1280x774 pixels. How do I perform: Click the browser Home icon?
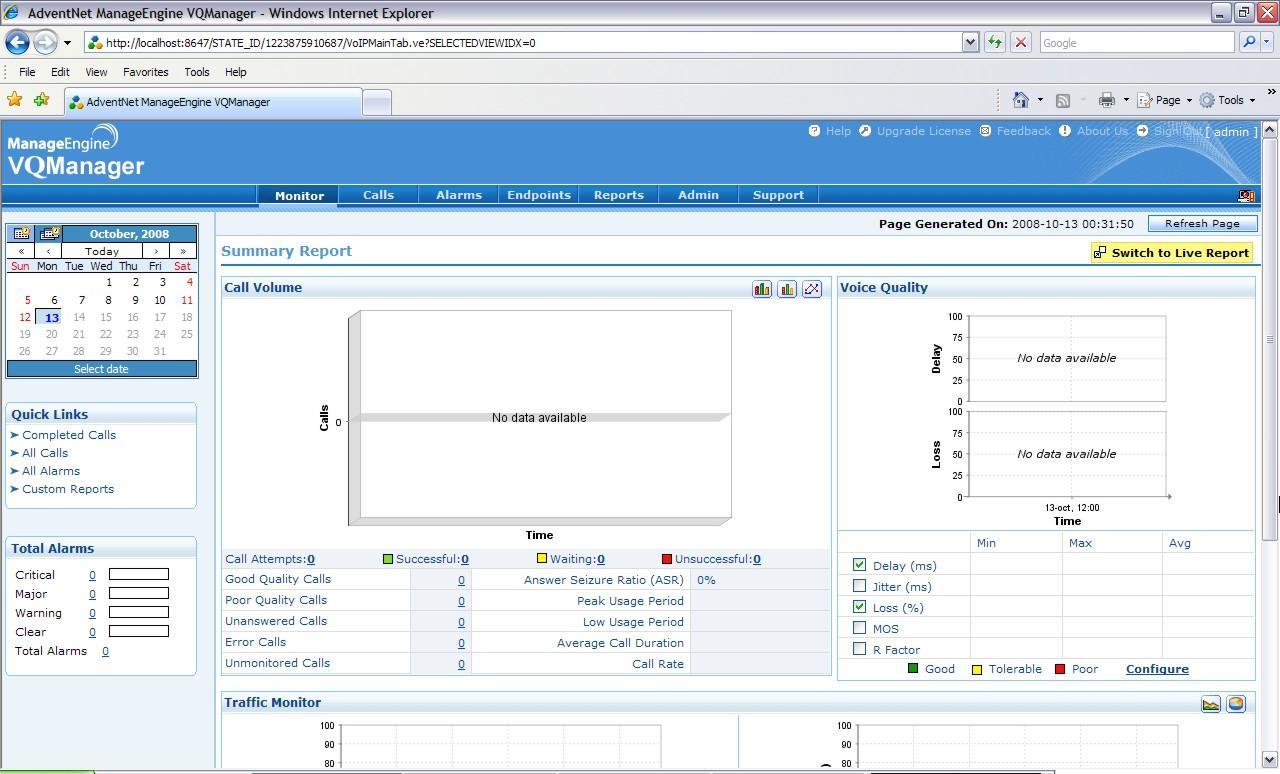click(1021, 100)
